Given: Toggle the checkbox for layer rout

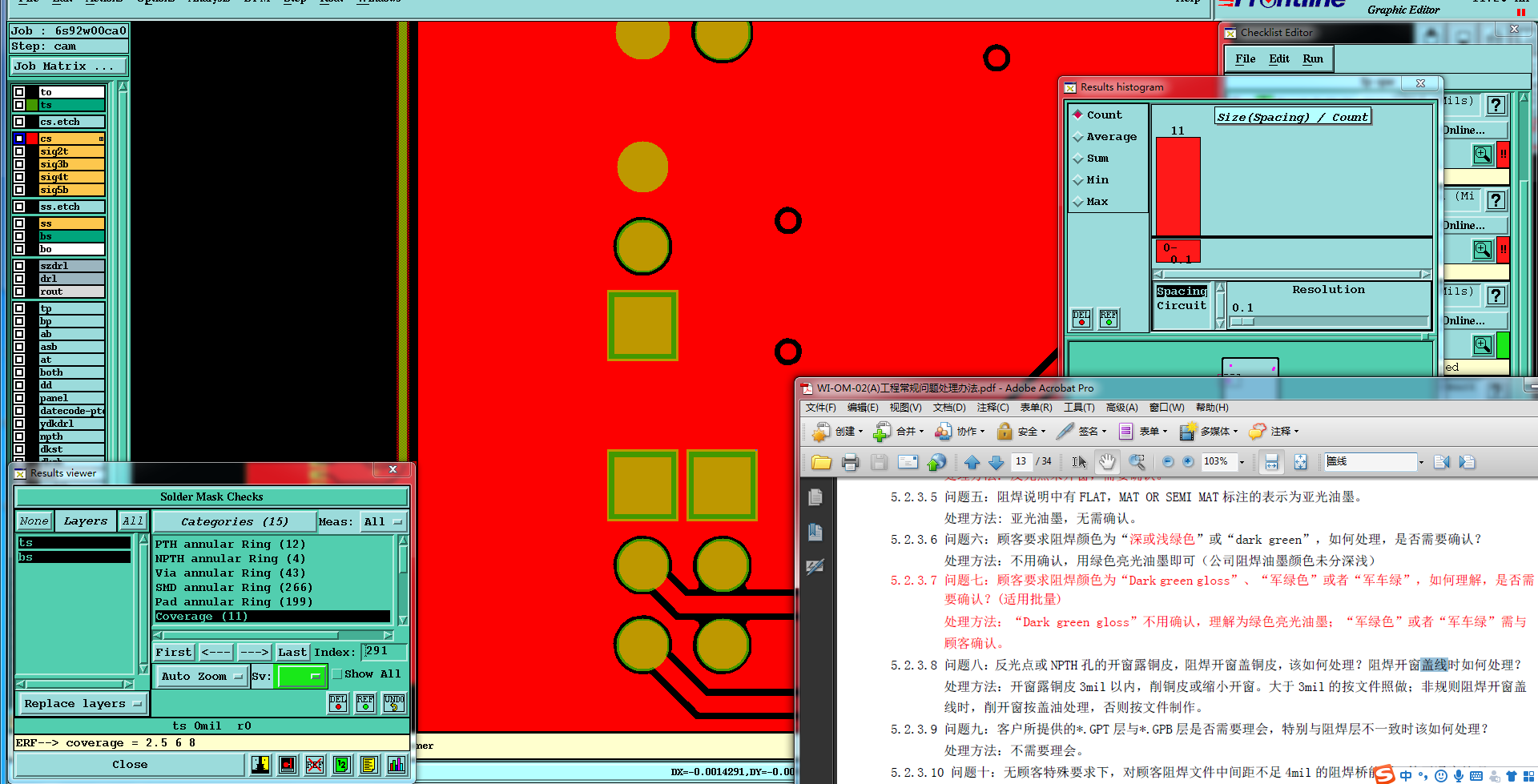Looking at the screenshot, I should click(19, 291).
